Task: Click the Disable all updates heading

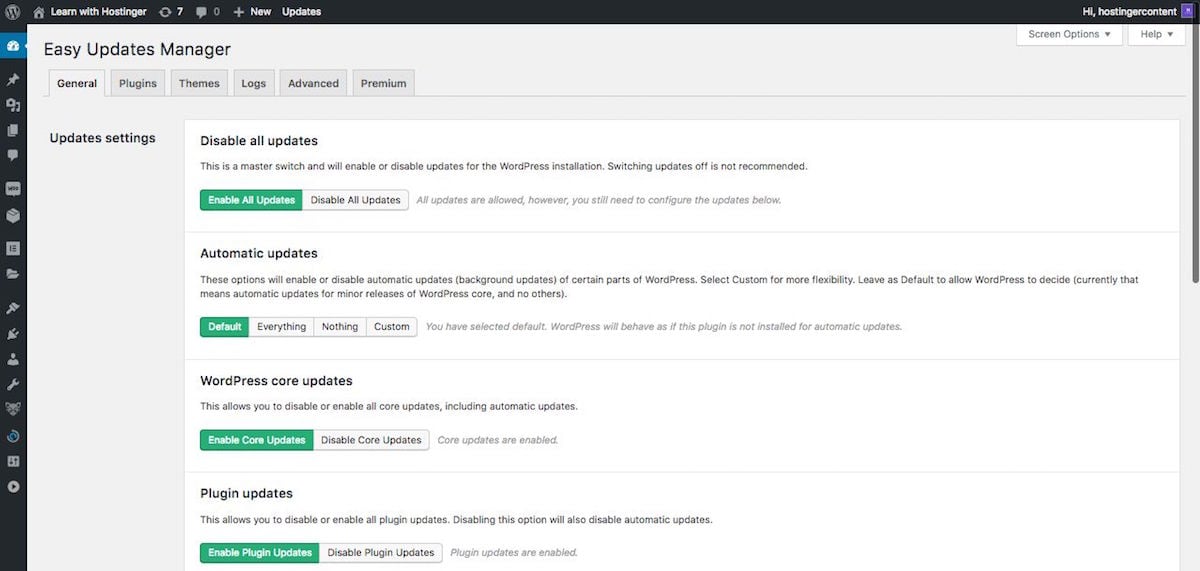Action: click(259, 141)
